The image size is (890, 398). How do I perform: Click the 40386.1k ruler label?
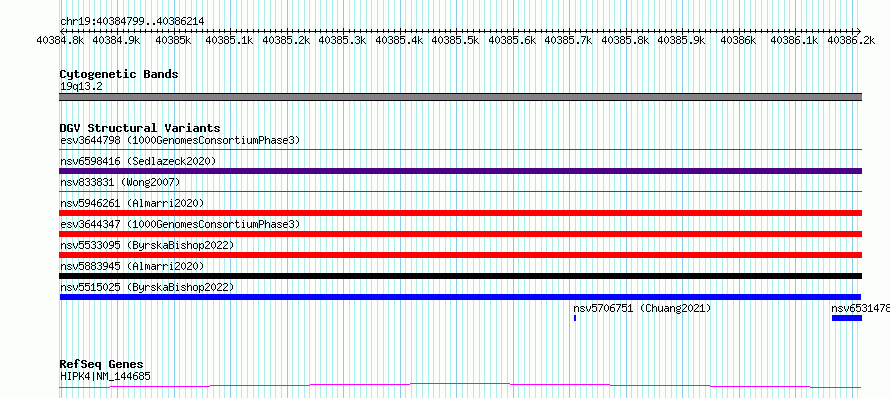click(x=795, y=40)
